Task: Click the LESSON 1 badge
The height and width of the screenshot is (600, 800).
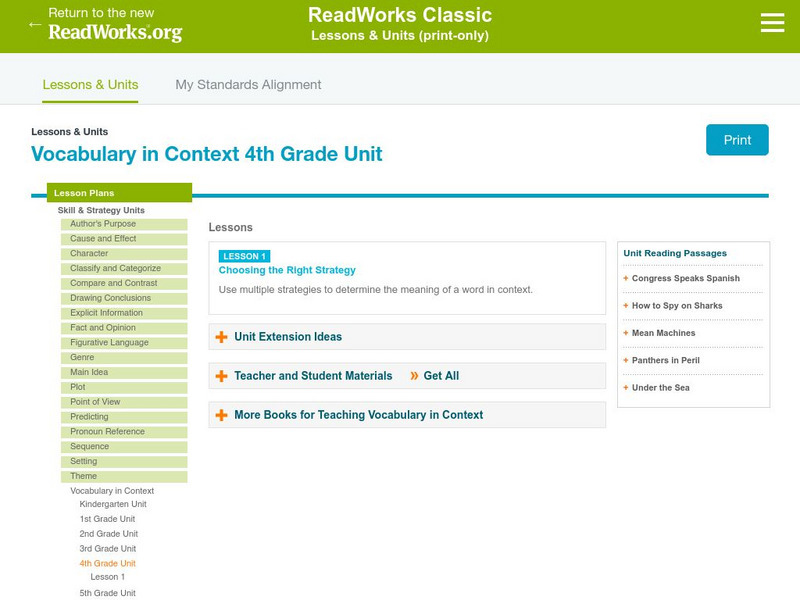Action: pos(244,256)
